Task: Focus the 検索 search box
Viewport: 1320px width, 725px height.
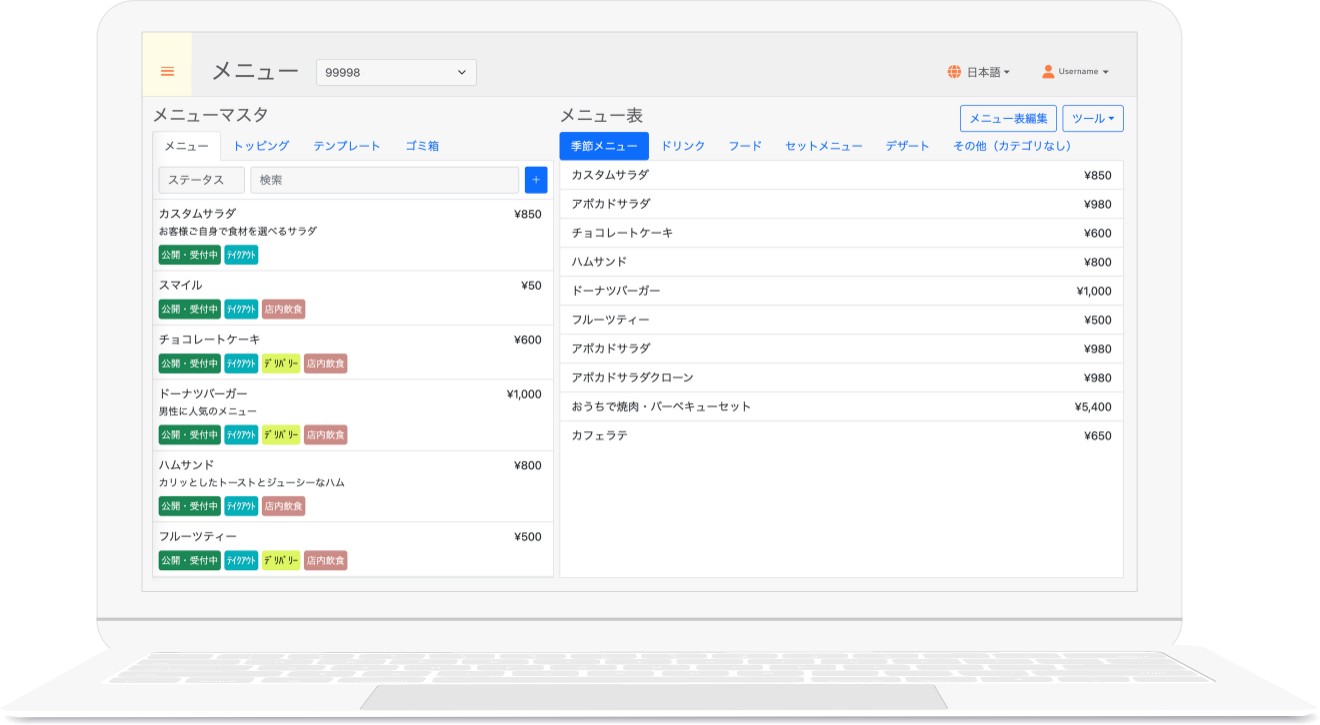Action: click(384, 180)
